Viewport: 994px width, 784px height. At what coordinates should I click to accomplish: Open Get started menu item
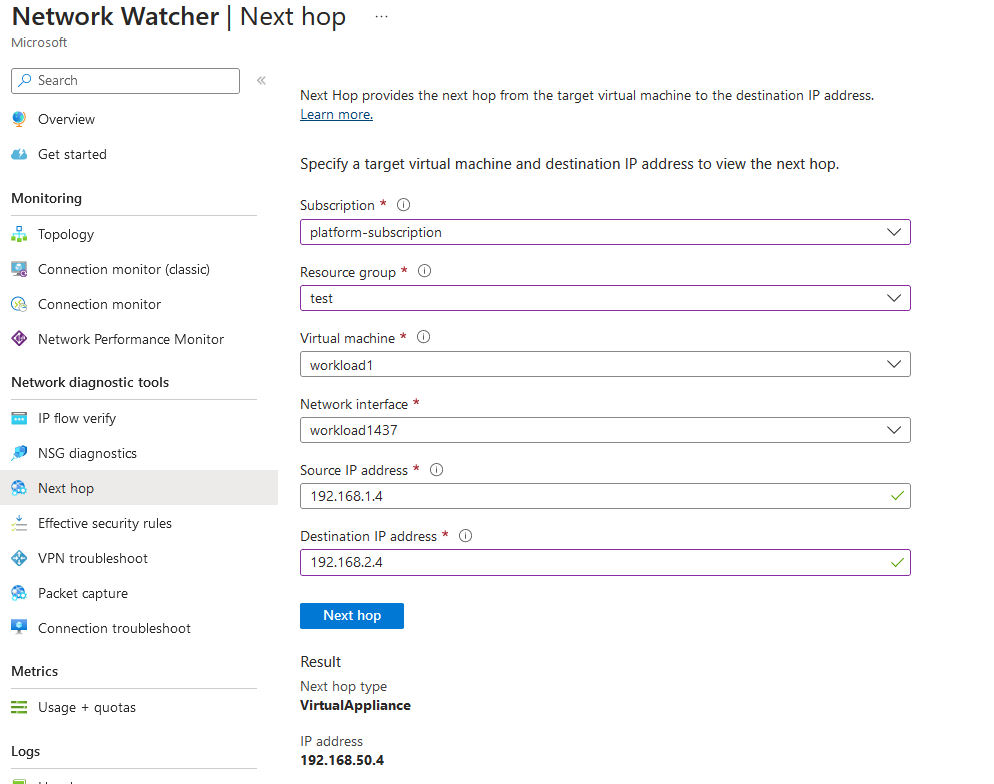(x=72, y=154)
